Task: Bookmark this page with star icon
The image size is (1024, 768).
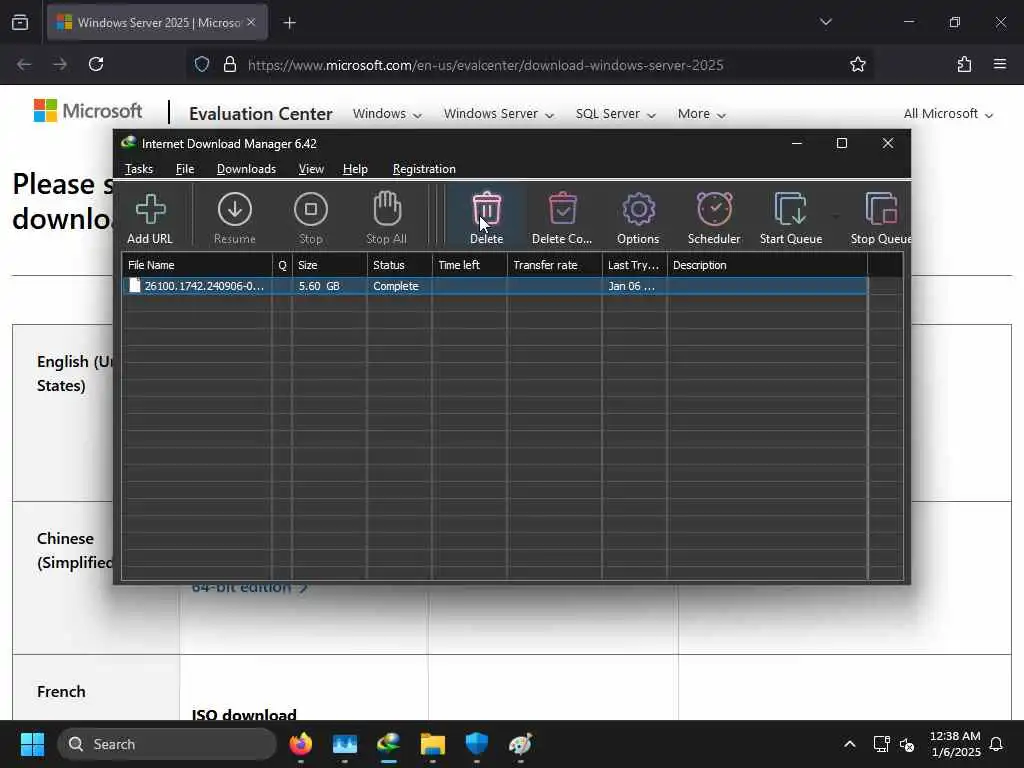Action: 857,64
